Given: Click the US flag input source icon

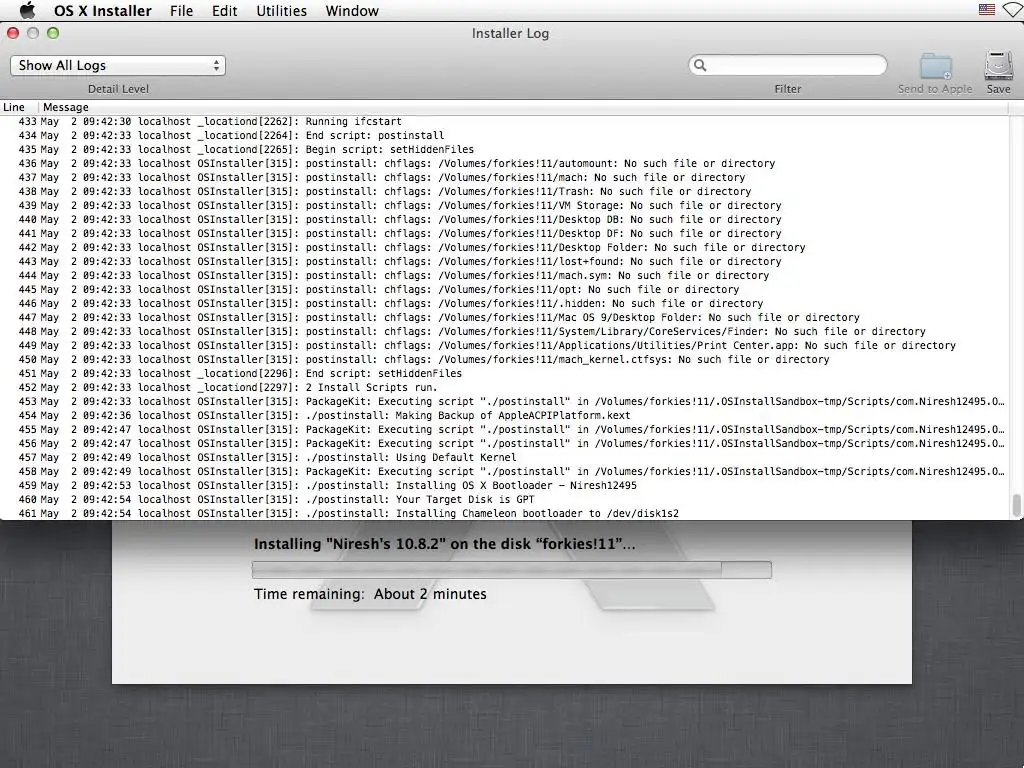Looking at the screenshot, I should tap(986, 10).
